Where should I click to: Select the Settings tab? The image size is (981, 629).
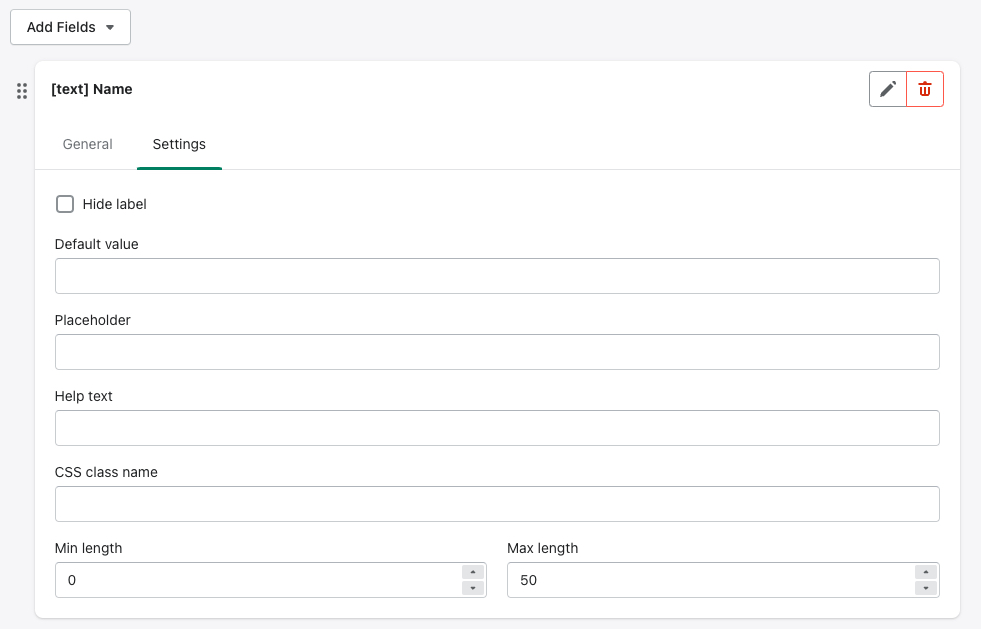tap(179, 144)
